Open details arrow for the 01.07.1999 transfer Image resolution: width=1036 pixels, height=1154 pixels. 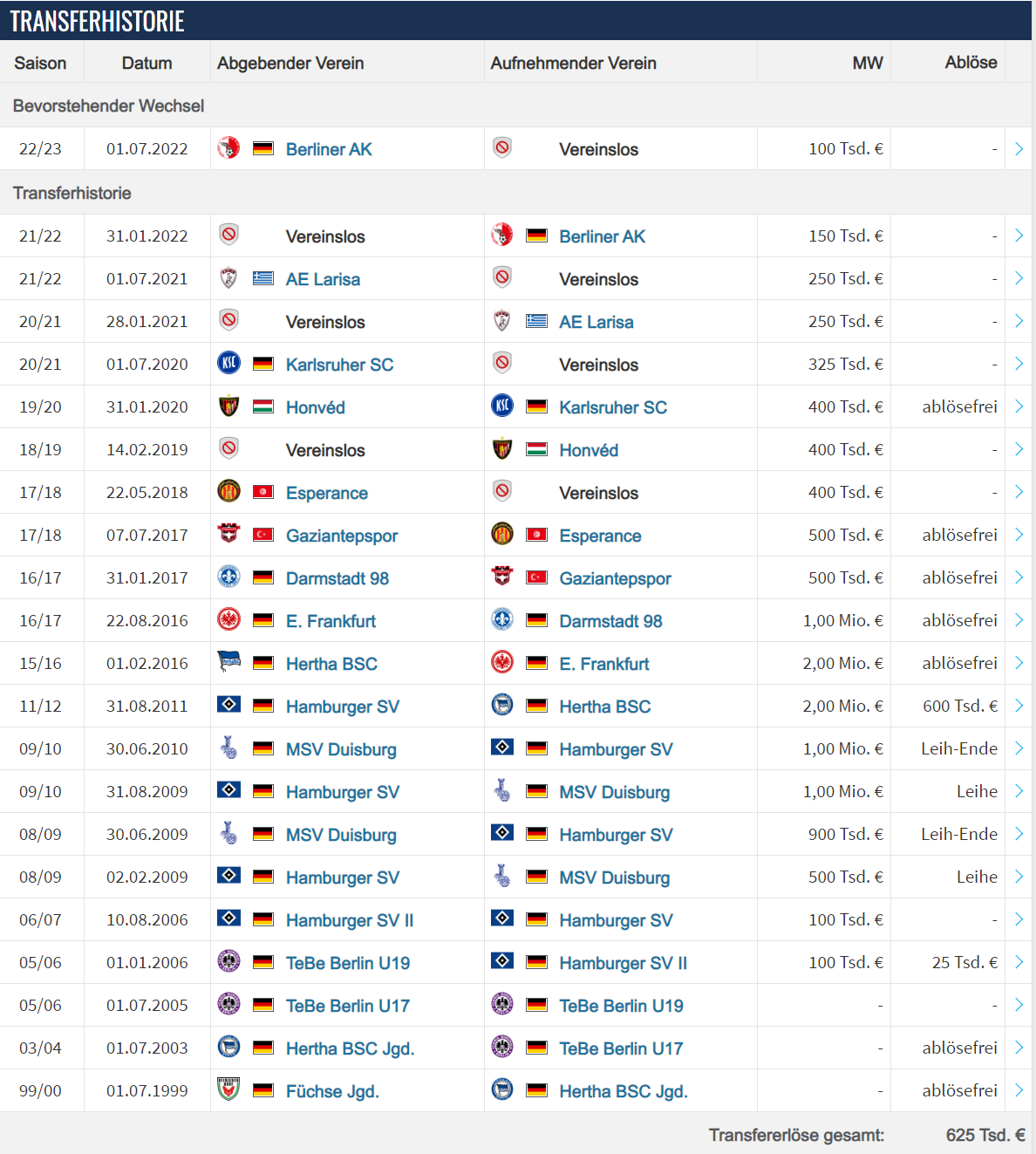click(x=1019, y=1090)
